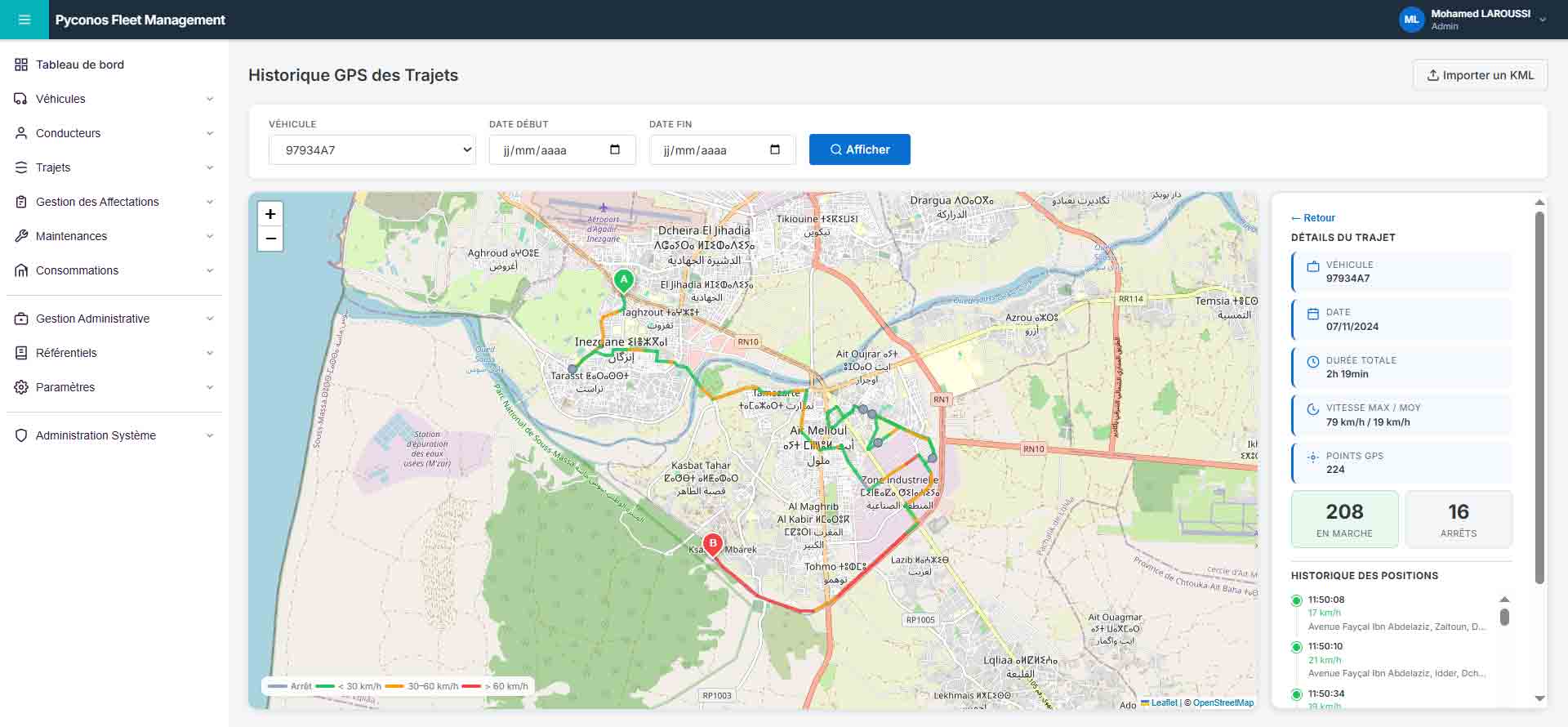Expand the Maintenances submenu chevron

point(210,236)
